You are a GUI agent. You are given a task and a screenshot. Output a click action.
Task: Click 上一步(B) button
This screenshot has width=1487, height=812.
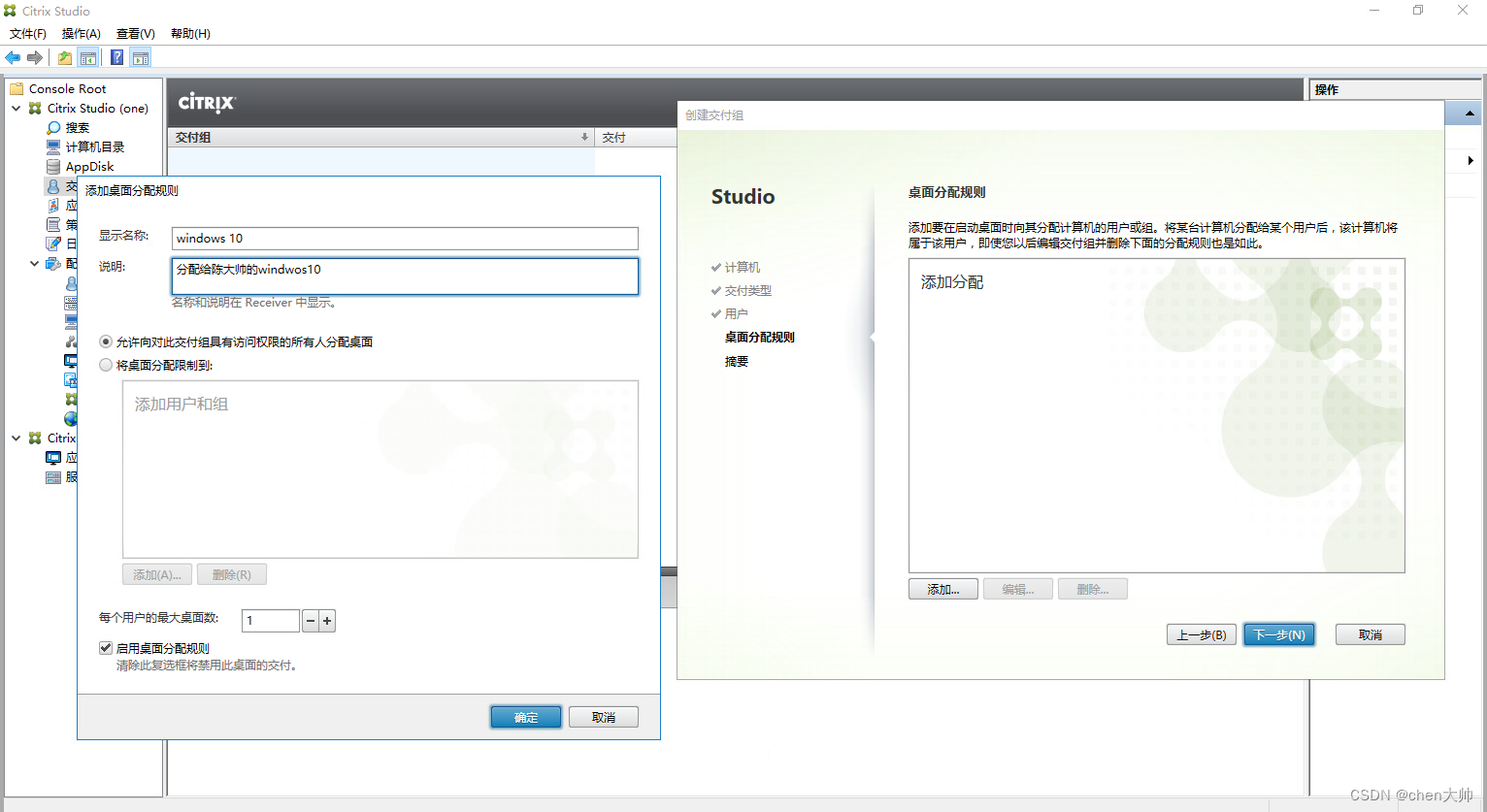pos(1202,634)
